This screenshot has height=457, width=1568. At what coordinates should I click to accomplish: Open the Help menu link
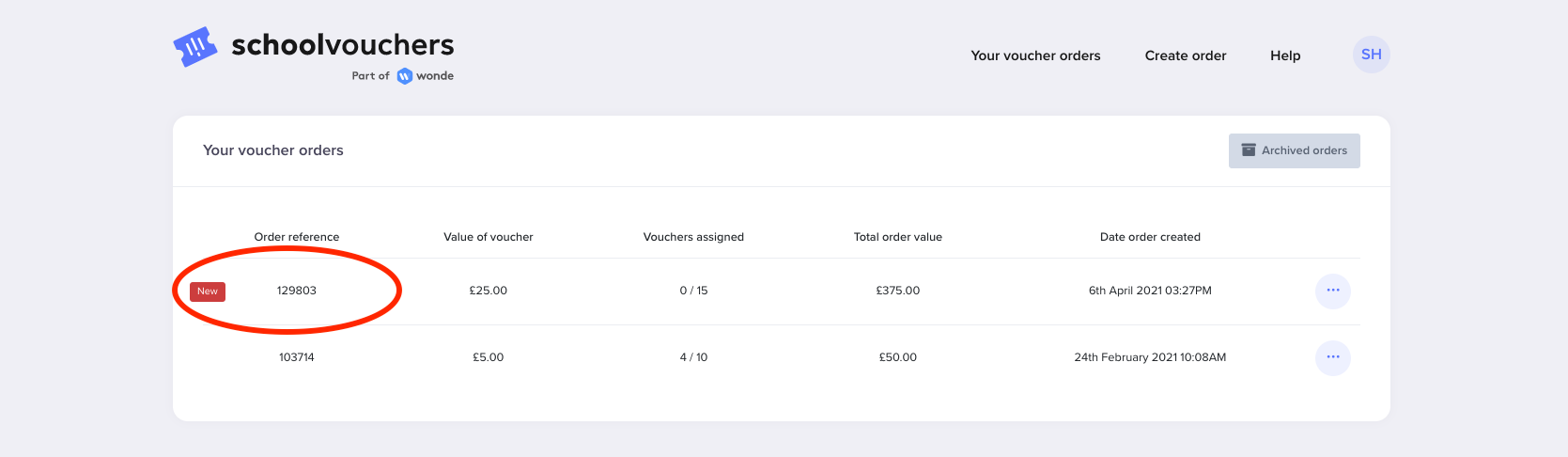click(x=1285, y=55)
